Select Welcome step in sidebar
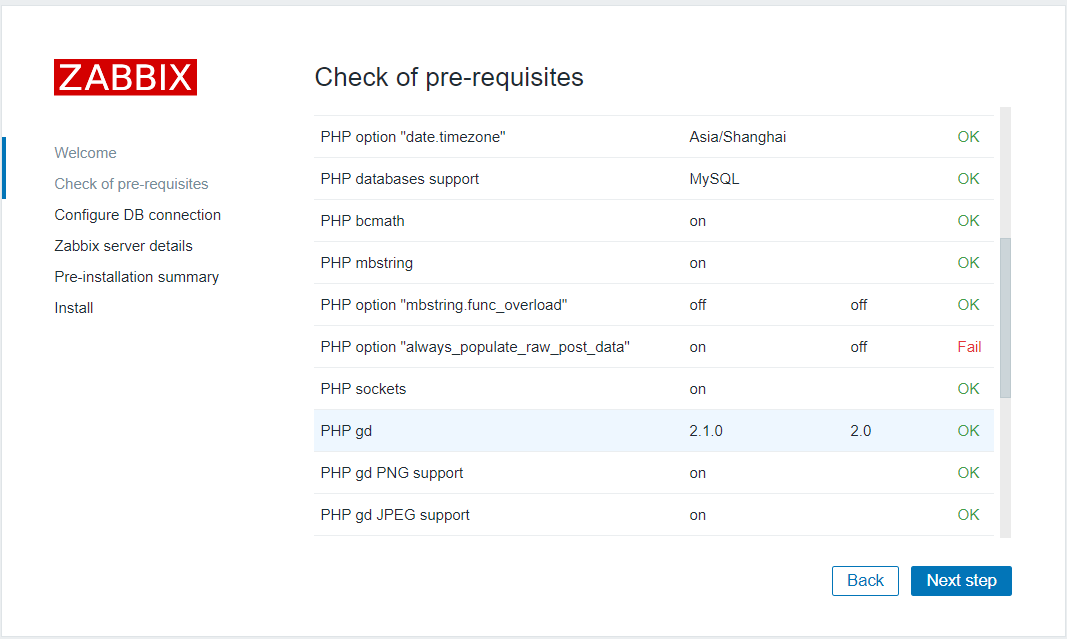 [85, 153]
